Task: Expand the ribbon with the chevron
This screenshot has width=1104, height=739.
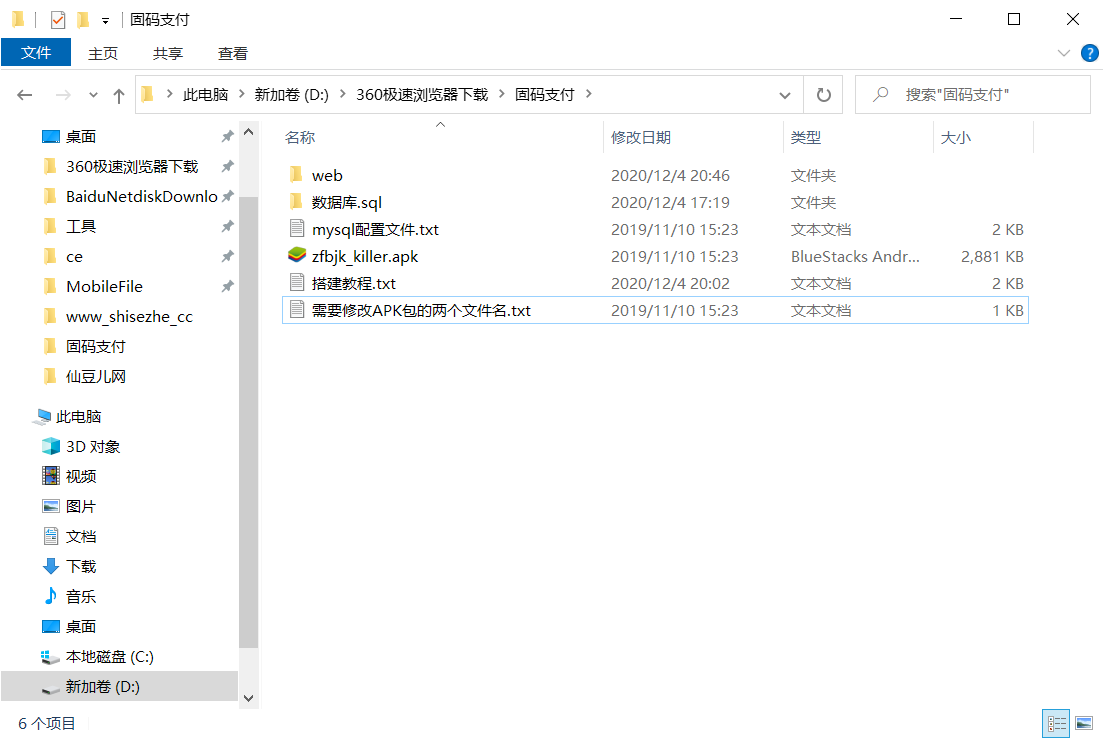Action: point(1063,53)
